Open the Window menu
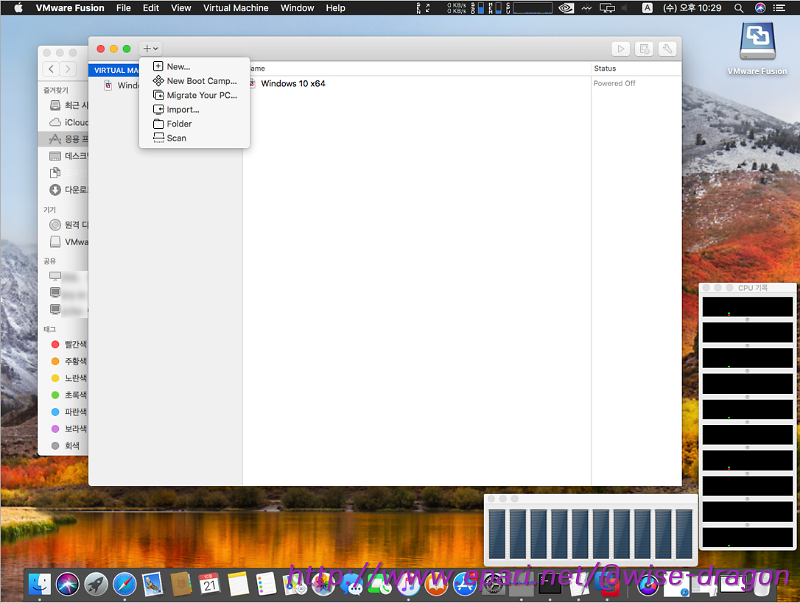800x603 pixels. point(297,8)
